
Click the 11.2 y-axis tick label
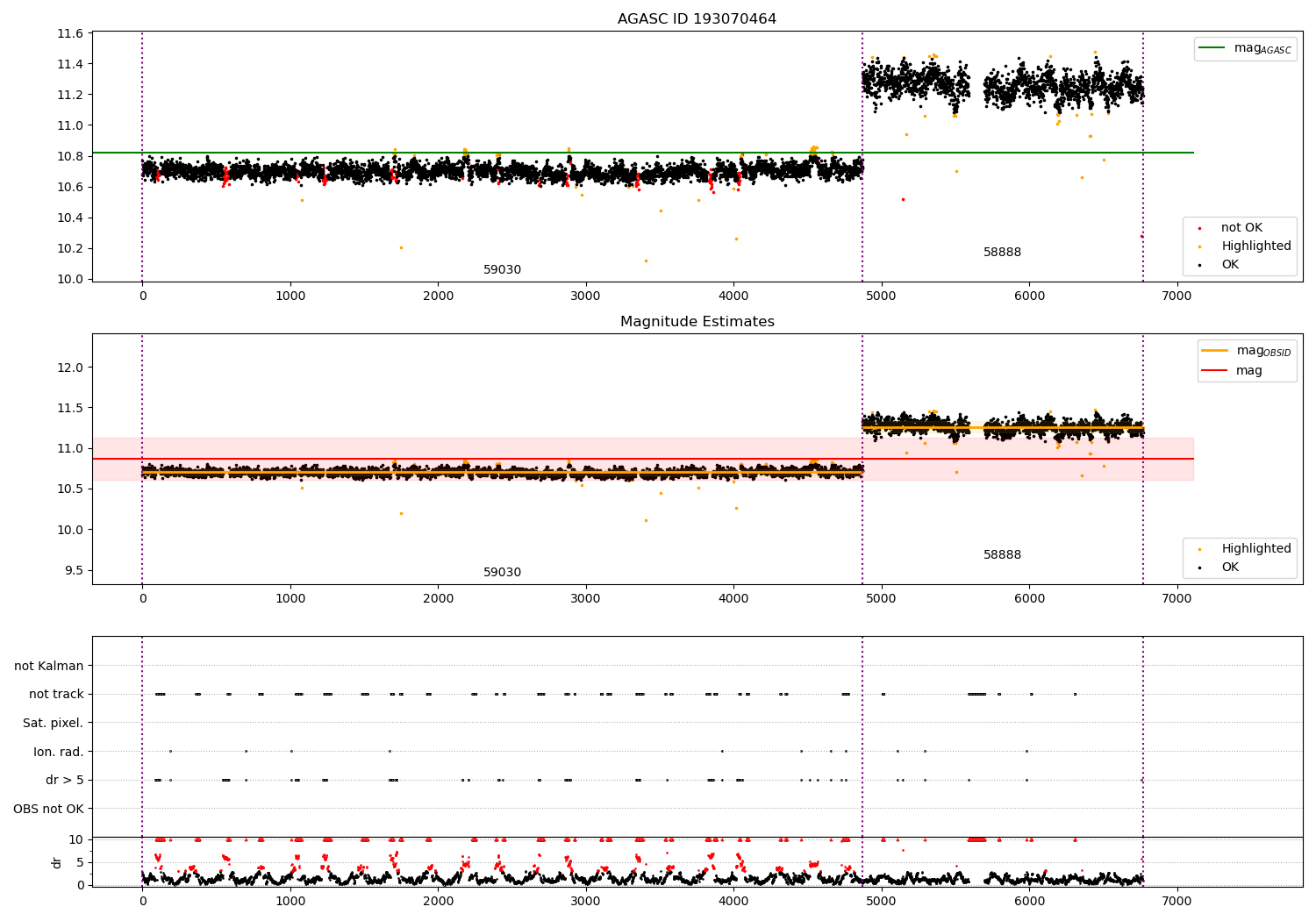click(x=69, y=95)
